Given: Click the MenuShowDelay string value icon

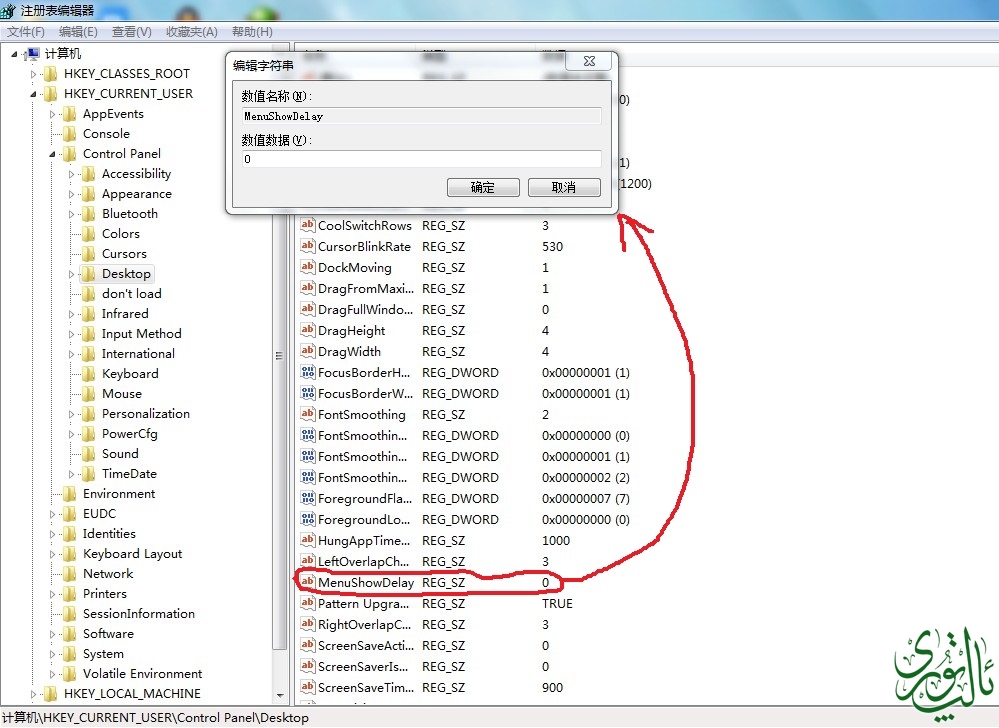Looking at the screenshot, I should [308, 583].
